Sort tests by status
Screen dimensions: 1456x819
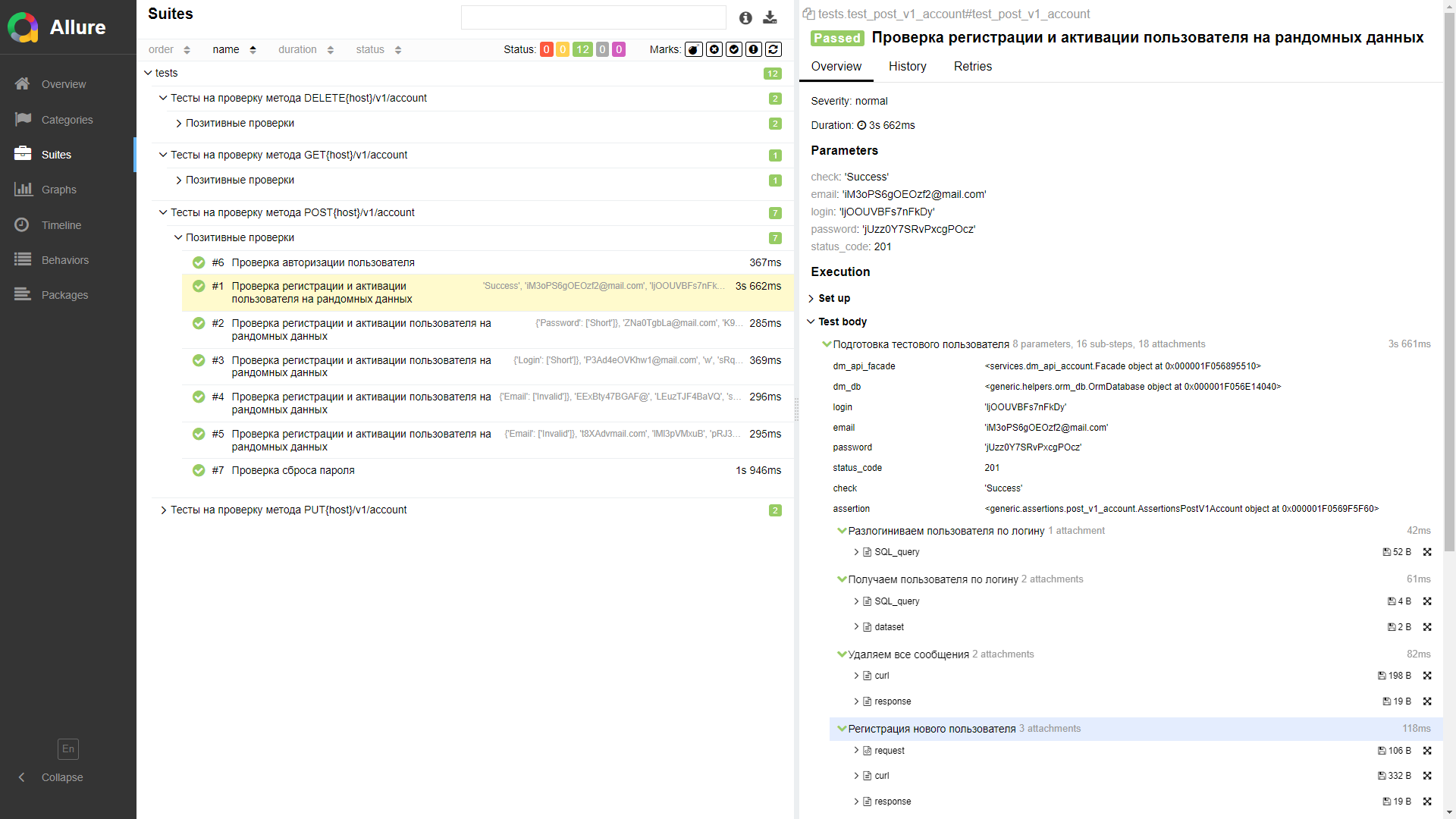(x=378, y=49)
